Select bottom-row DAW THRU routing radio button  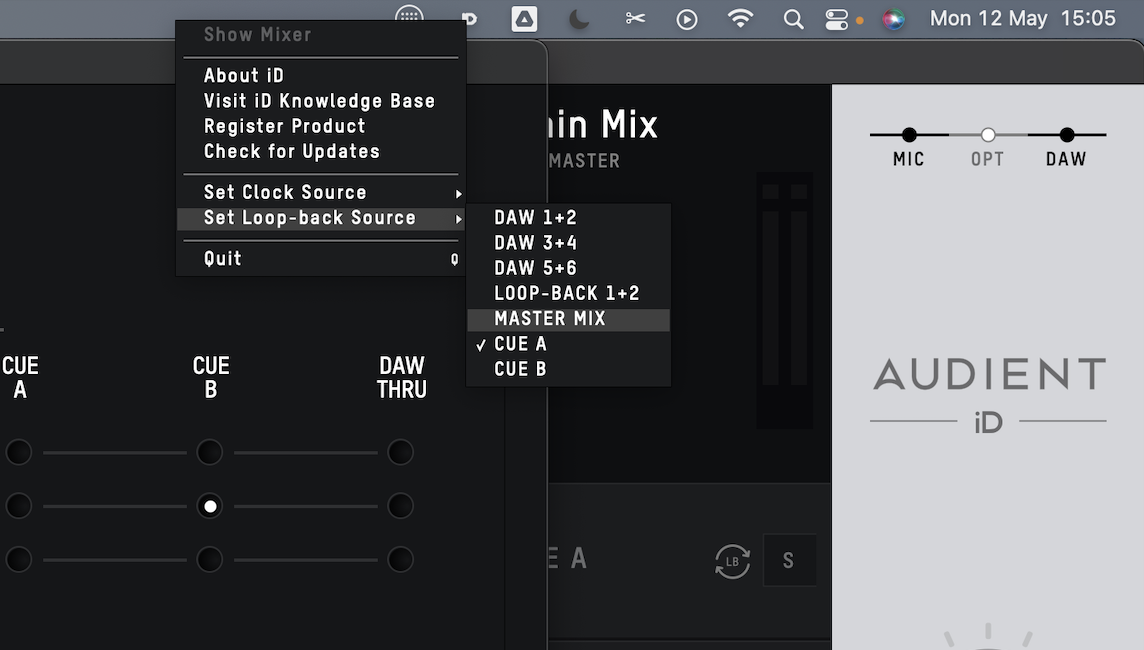tap(401, 560)
